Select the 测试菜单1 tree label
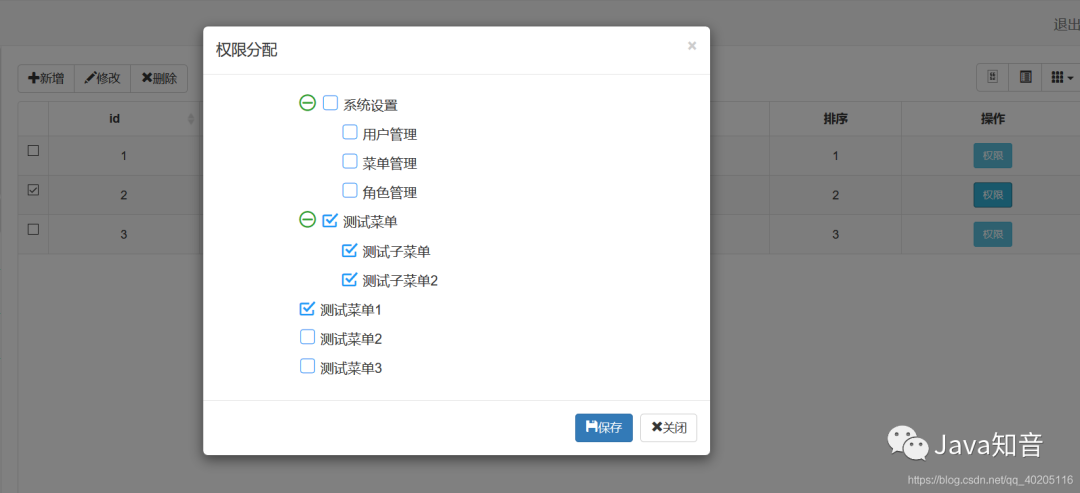1080x493 pixels. coord(351,311)
